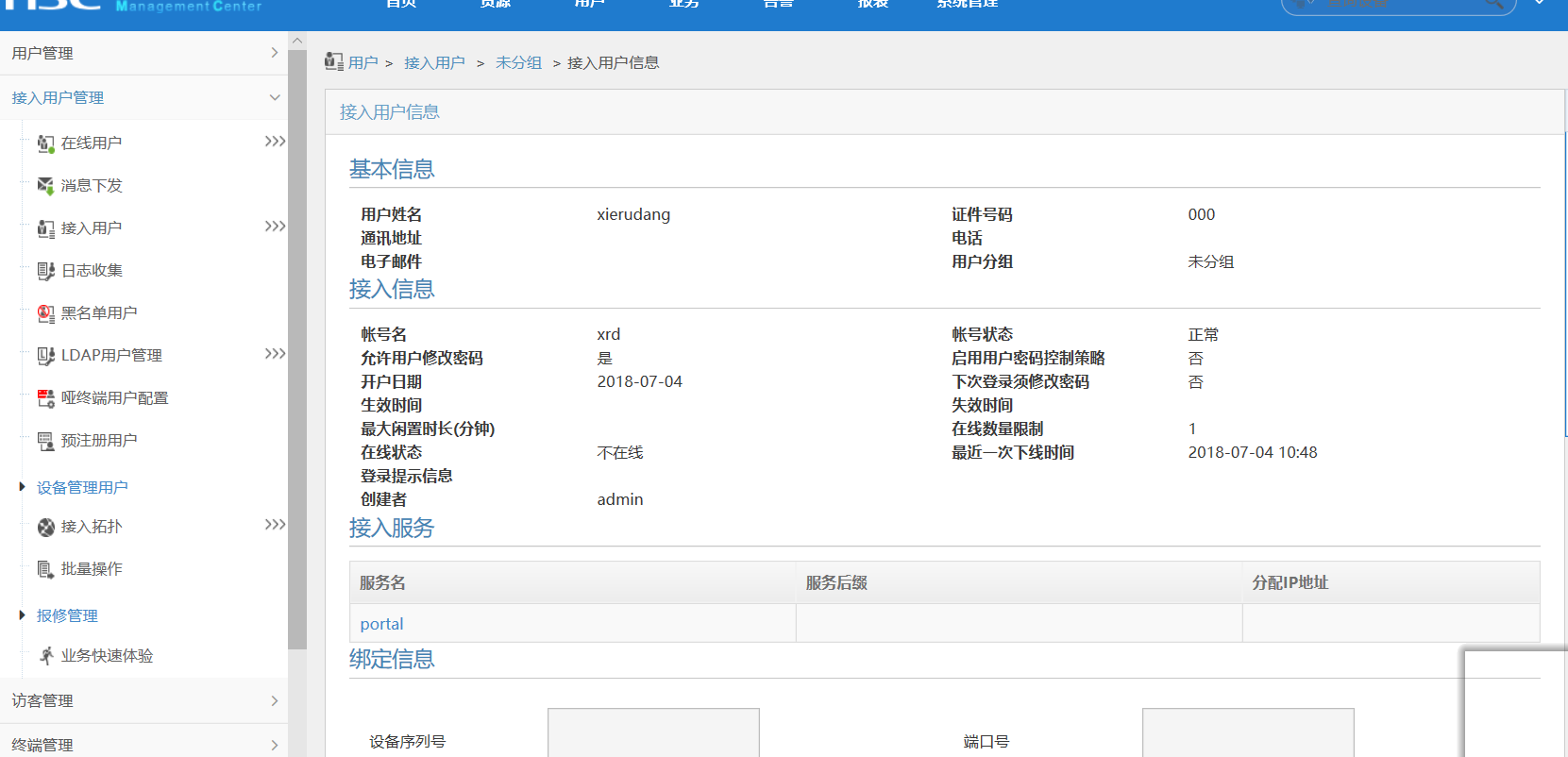Click the sidebar scrollbar up arrow
The image size is (1568, 757).
[297, 41]
